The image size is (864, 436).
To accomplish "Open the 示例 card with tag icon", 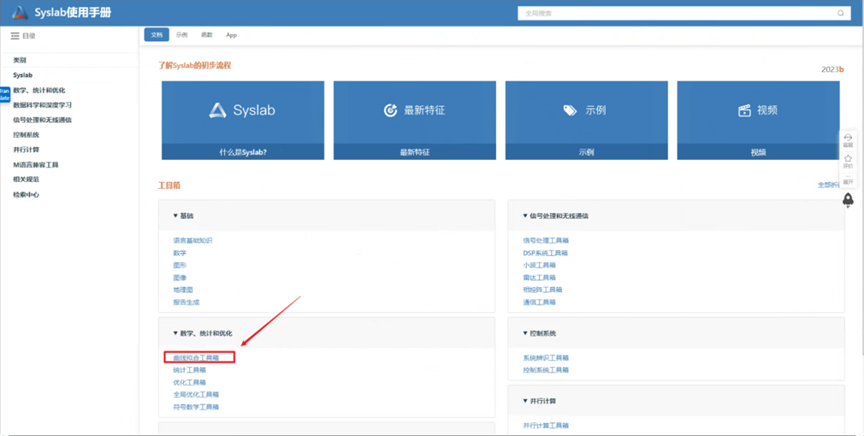I will click(586, 120).
